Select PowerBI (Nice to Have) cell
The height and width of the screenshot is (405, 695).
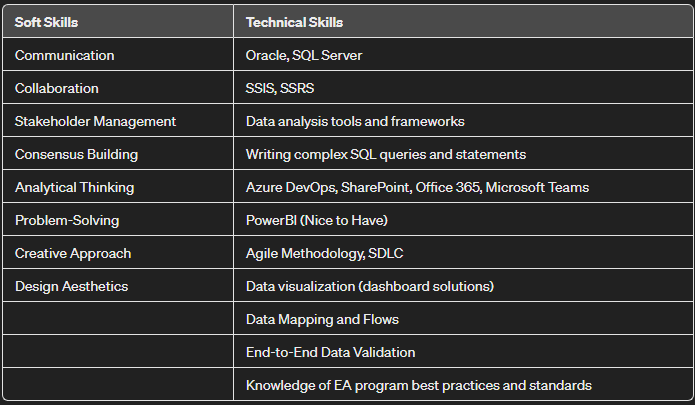[463, 220]
